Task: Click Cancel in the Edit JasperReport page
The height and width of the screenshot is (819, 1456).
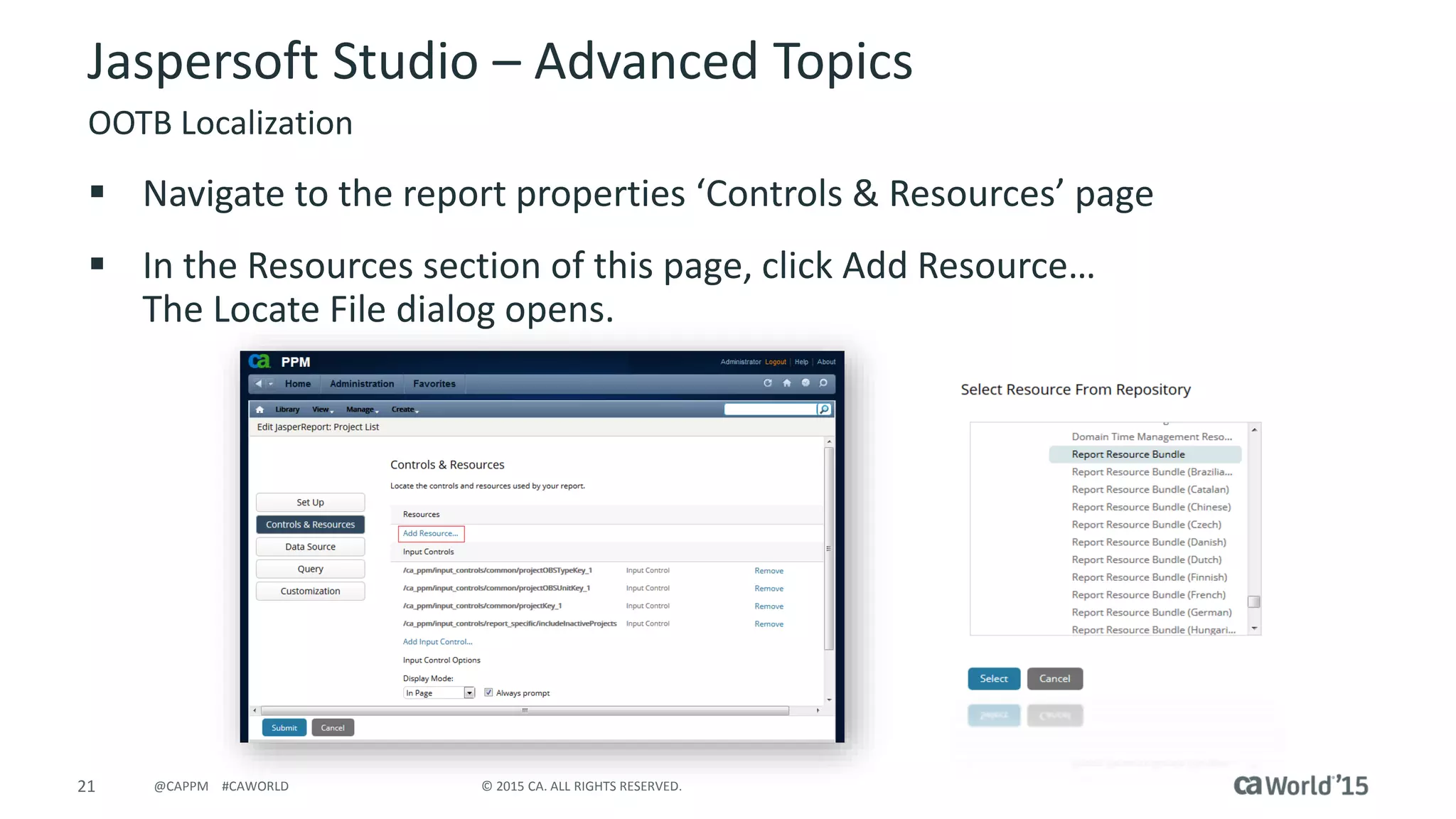Action: (x=333, y=728)
